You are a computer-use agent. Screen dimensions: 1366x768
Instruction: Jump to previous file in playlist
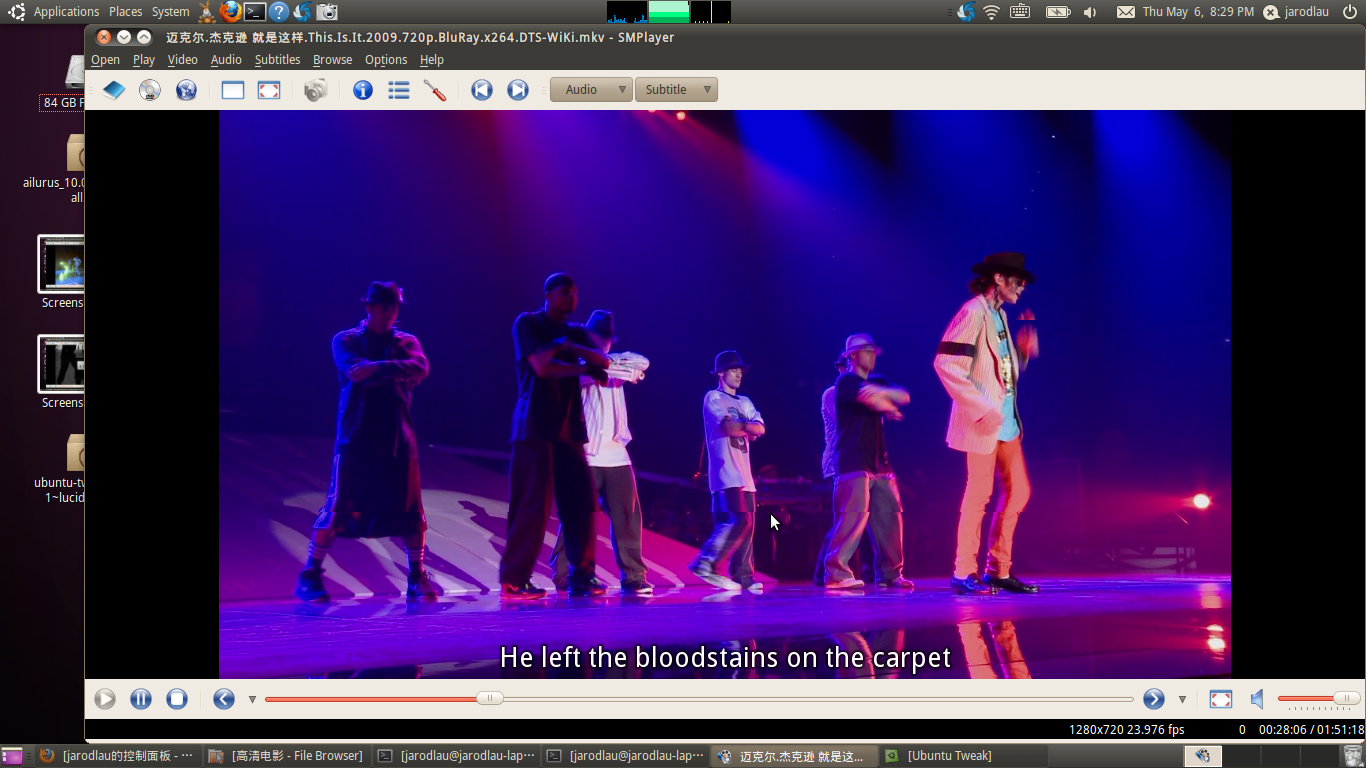click(x=482, y=90)
